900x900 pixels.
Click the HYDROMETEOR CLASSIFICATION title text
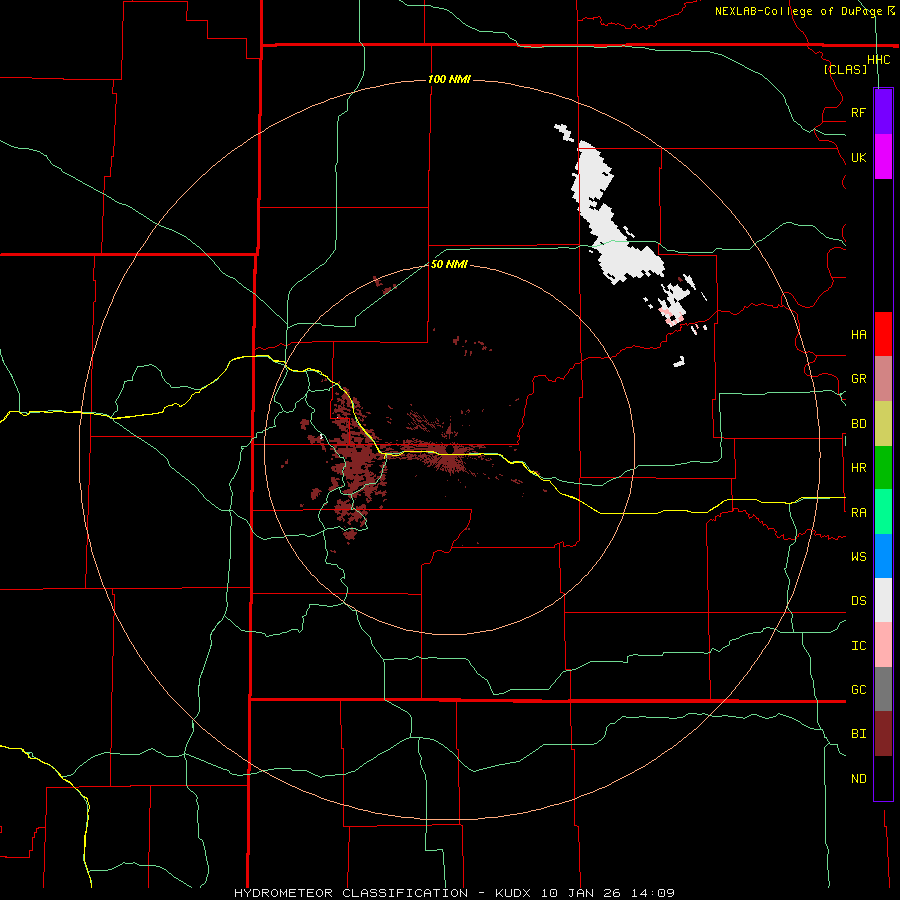351,893
